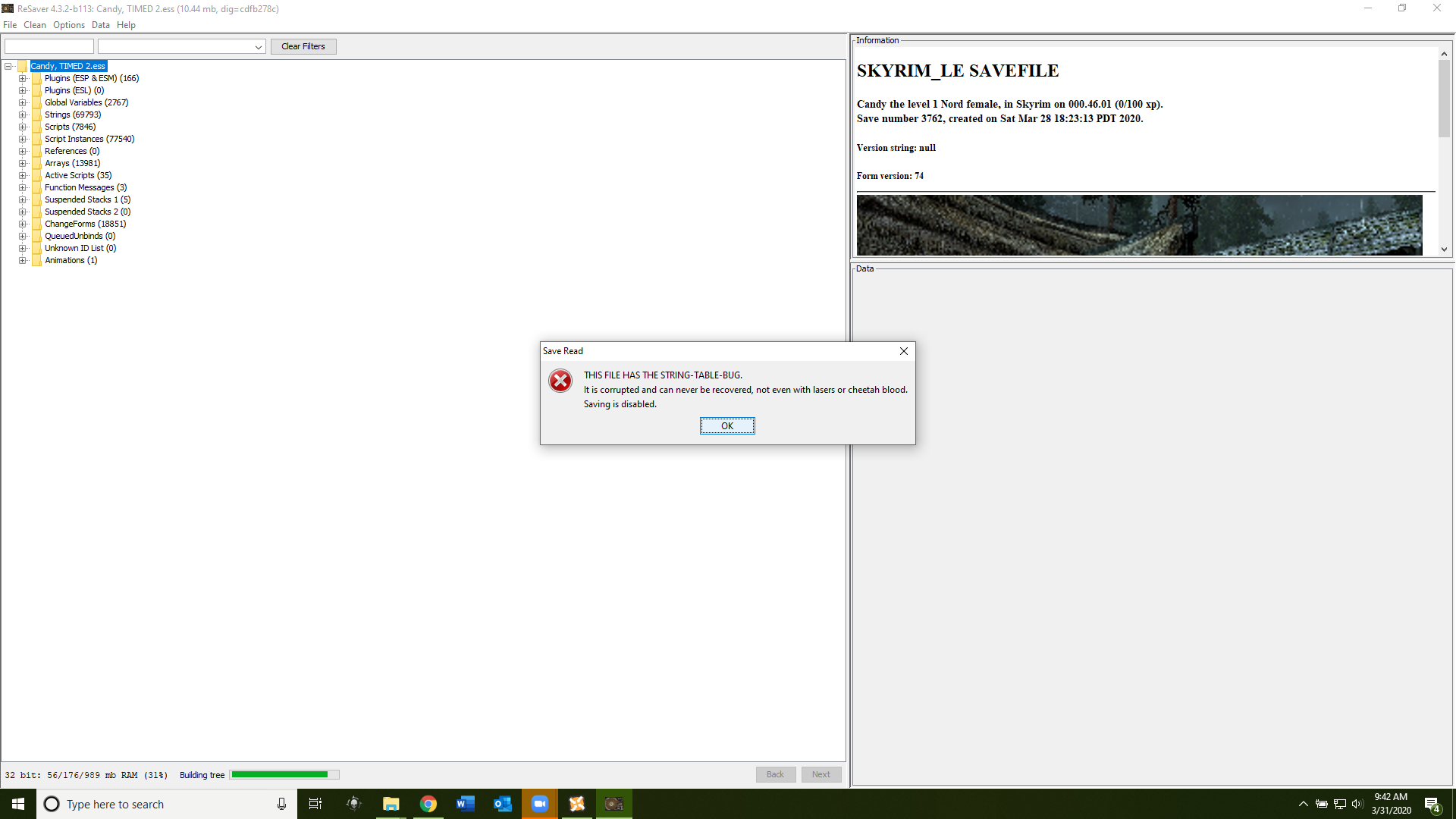Open the notification center icon
Screen dimensions: 1456x819
click(x=1432, y=805)
